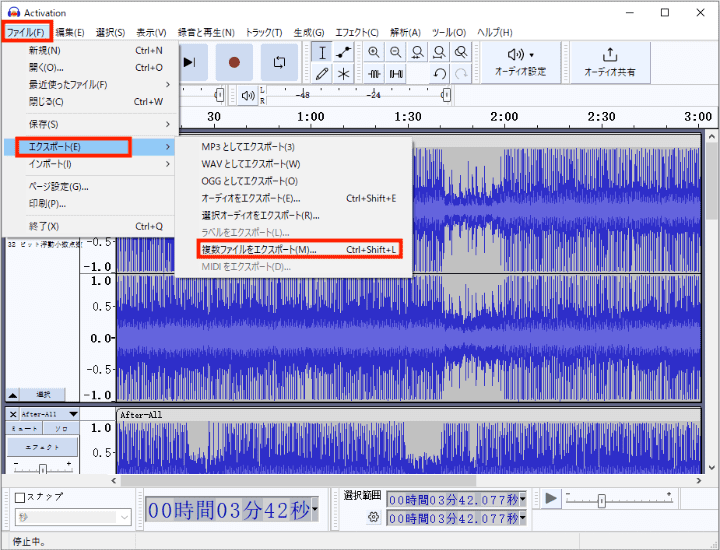Click the playback meter speaker icon

click(x=248, y=95)
